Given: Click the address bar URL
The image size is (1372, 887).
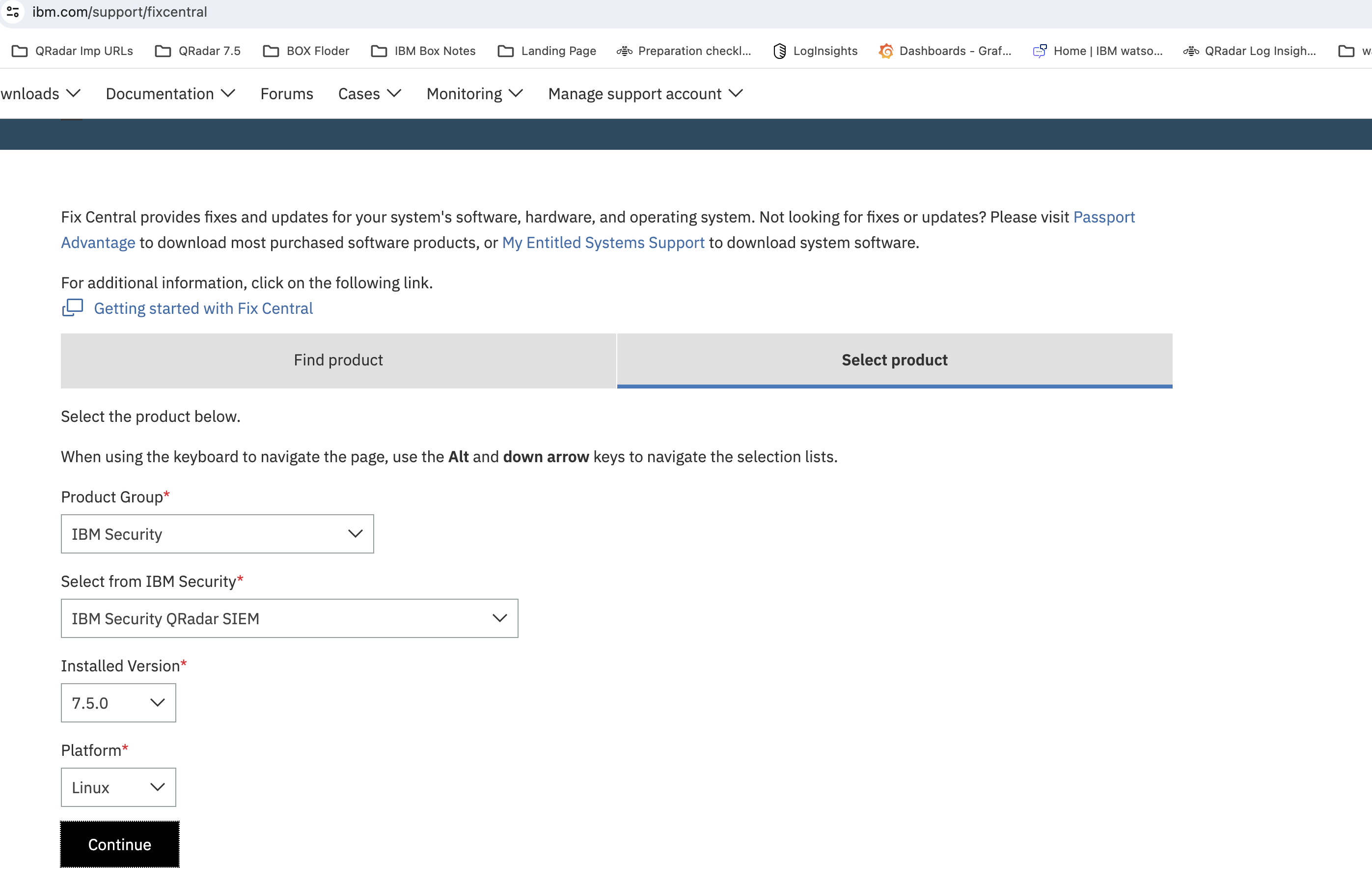Looking at the screenshot, I should click(x=120, y=11).
